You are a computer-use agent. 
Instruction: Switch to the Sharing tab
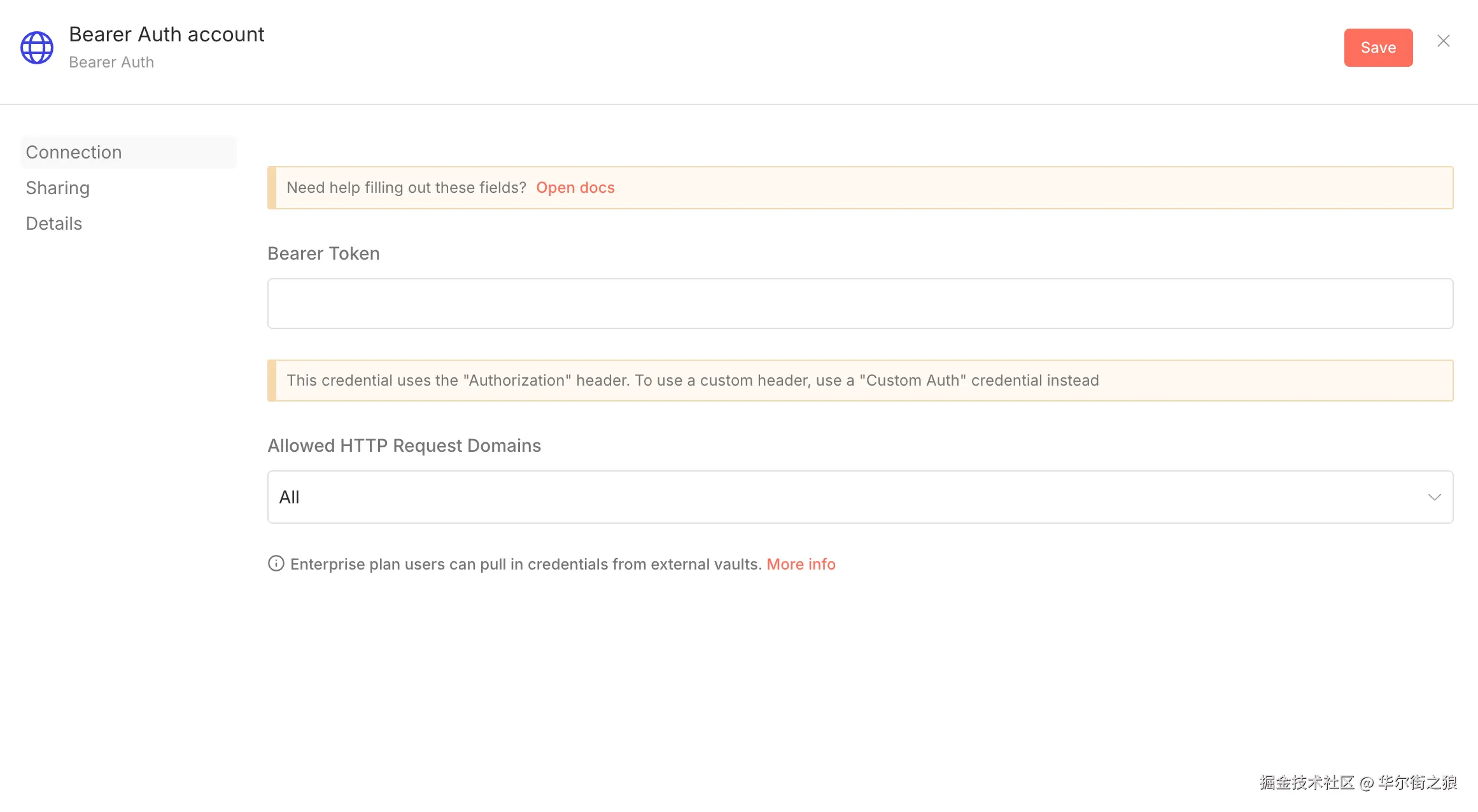tap(58, 188)
